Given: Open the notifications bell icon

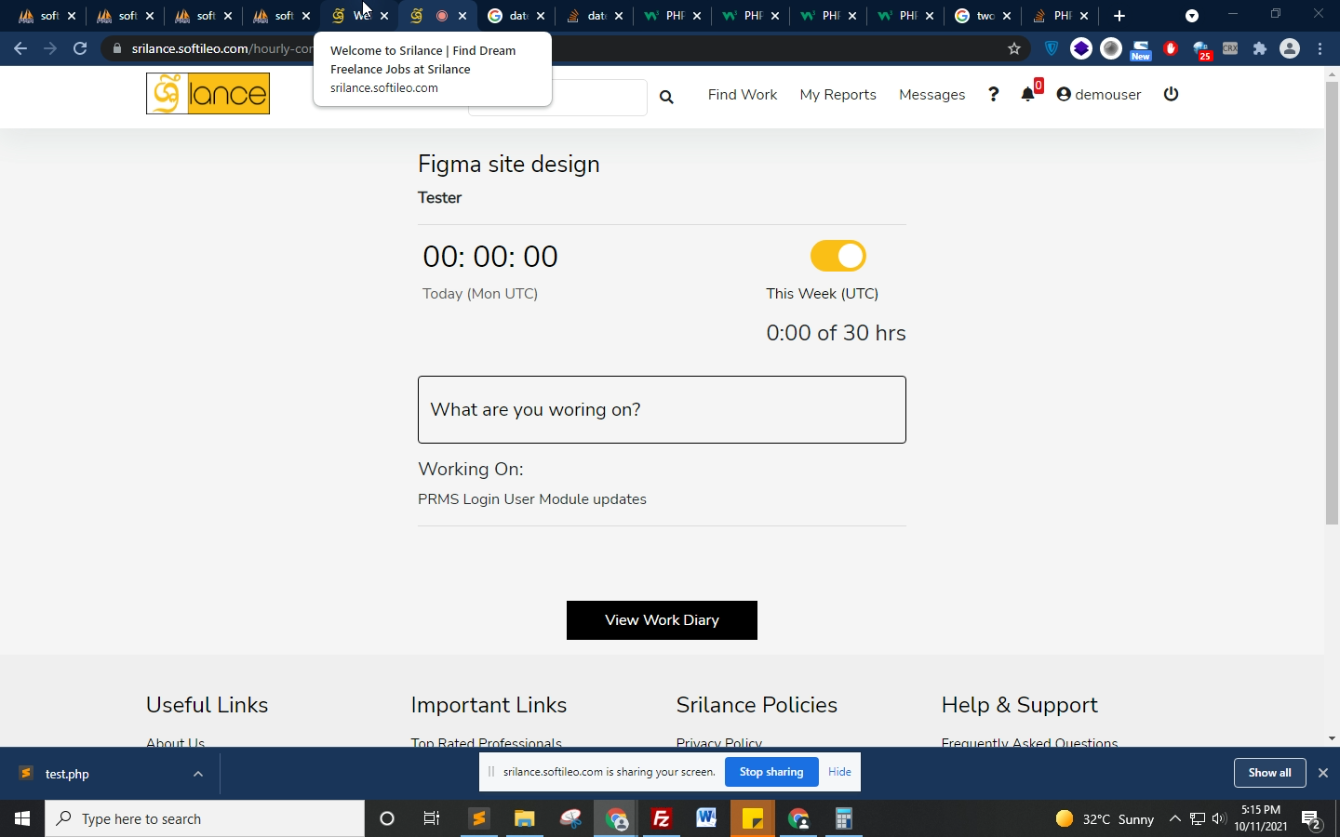Looking at the screenshot, I should click(1028, 94).
